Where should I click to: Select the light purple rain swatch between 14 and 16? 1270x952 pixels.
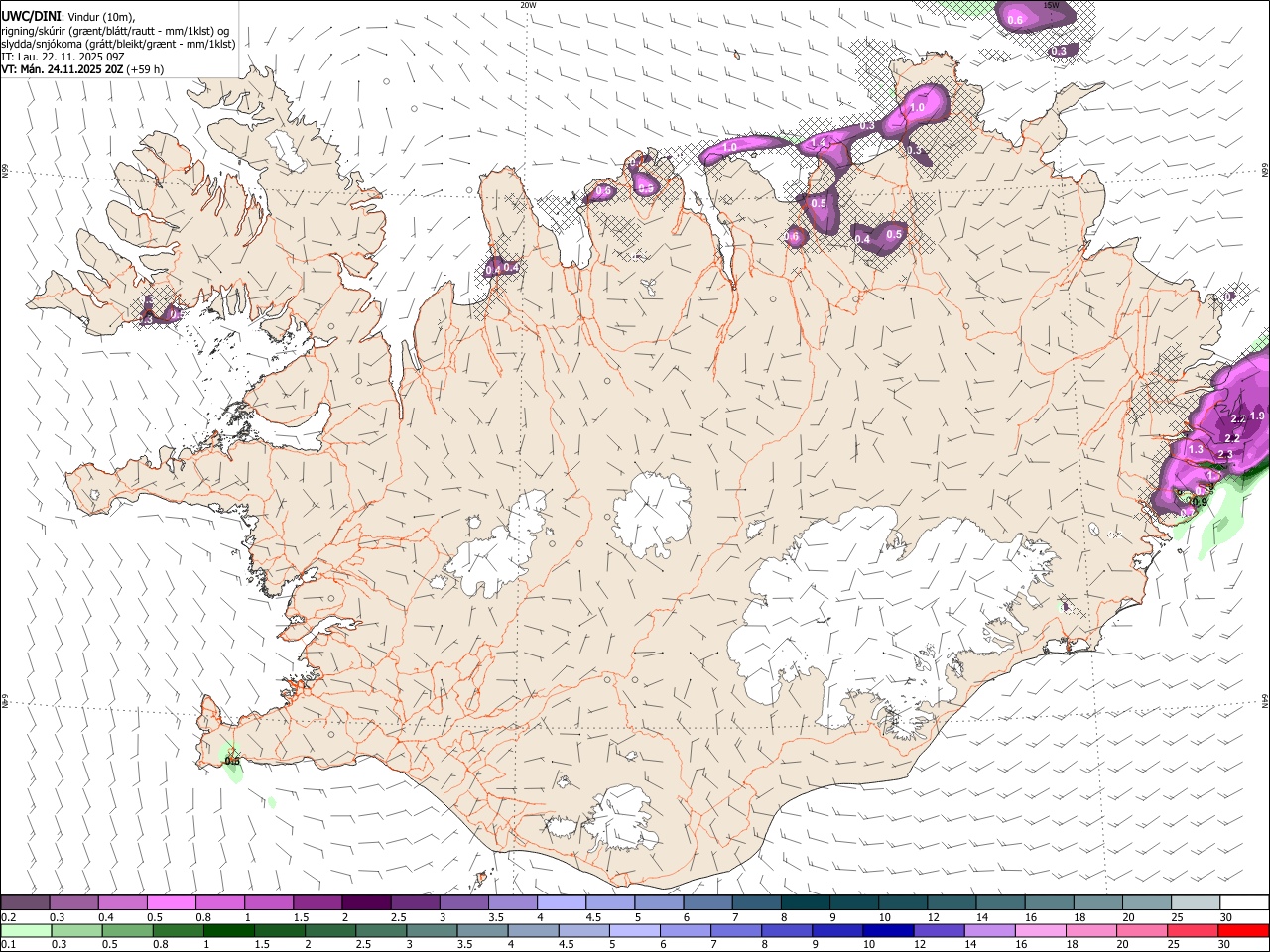click(990, 930)
